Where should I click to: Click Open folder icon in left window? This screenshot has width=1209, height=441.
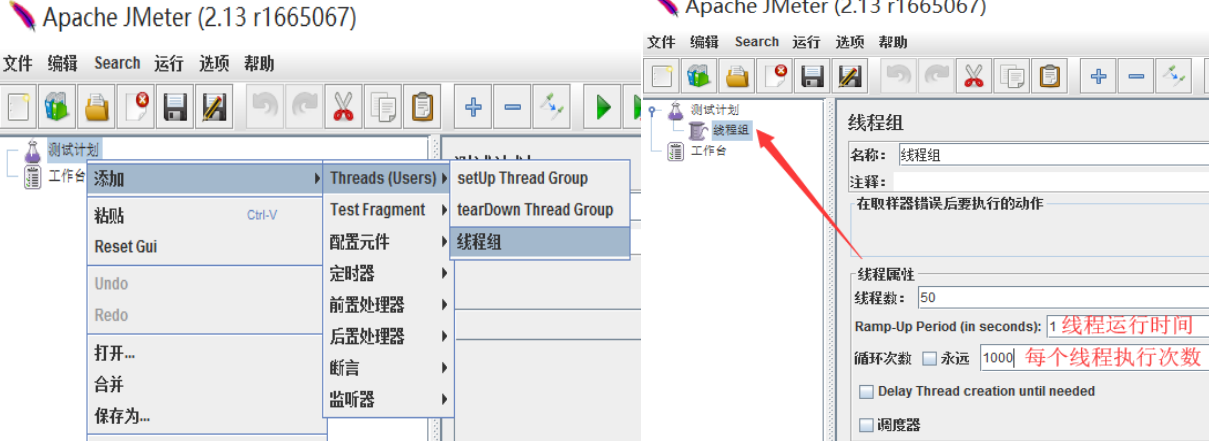click(96, 107)
